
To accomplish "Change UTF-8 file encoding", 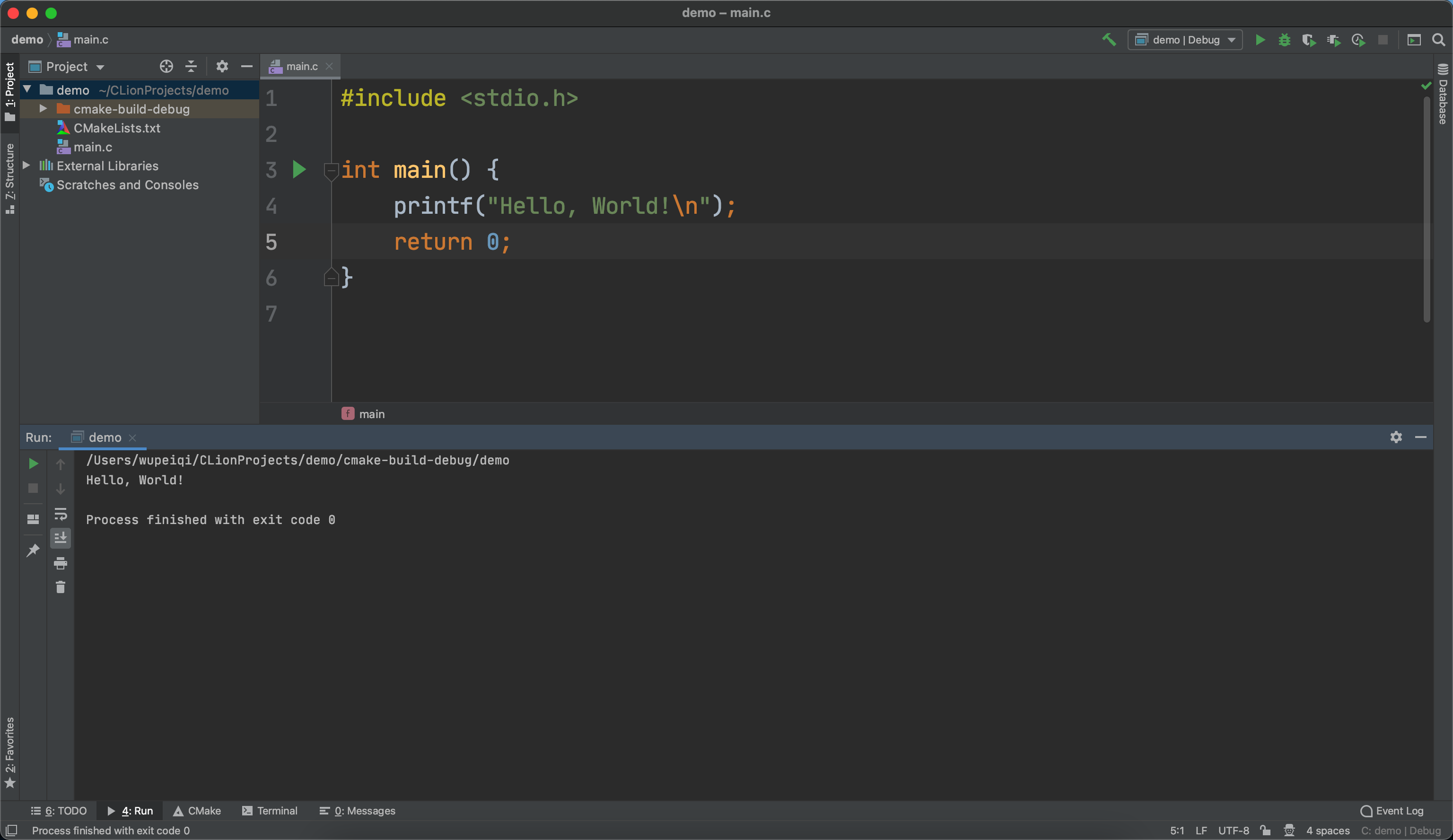I will pyautogui.click(x=1234, y=830).
